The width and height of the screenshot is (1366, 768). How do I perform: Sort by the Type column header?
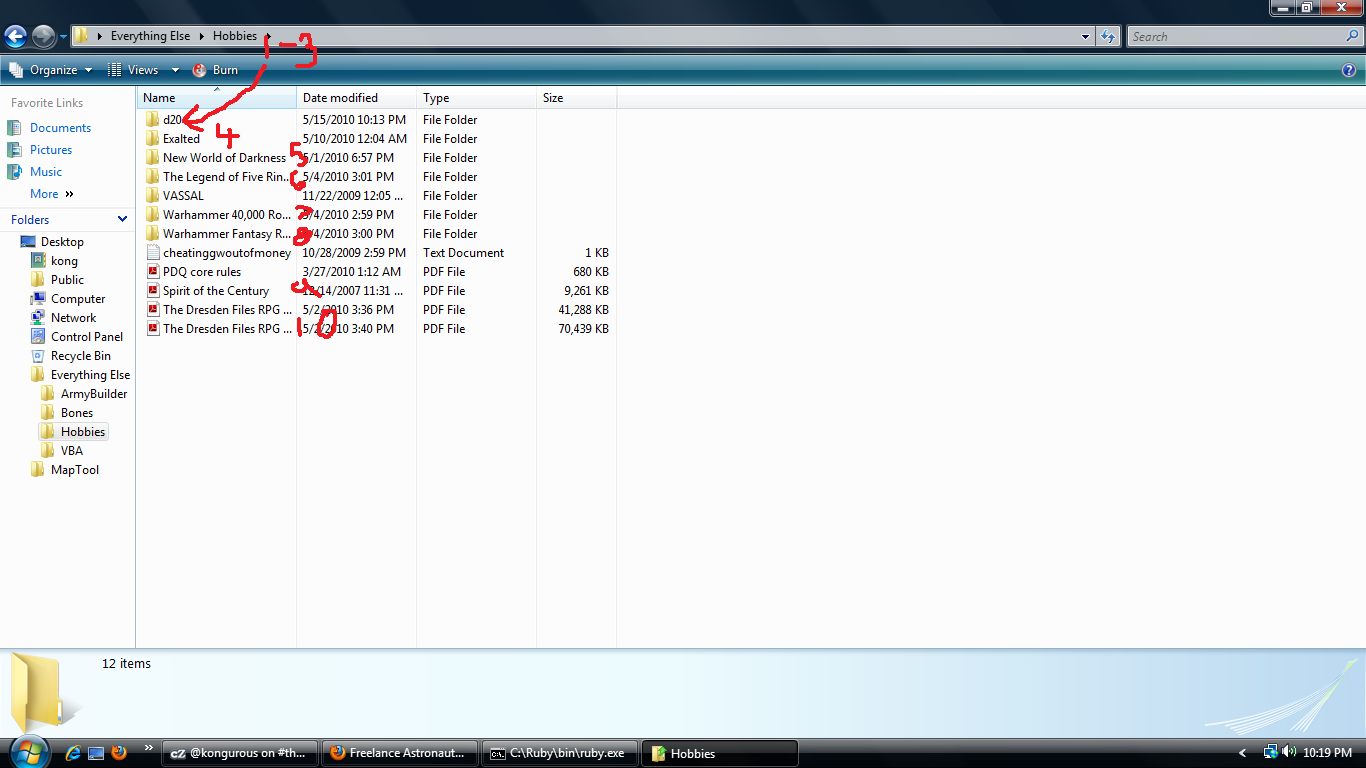point(477,98)
